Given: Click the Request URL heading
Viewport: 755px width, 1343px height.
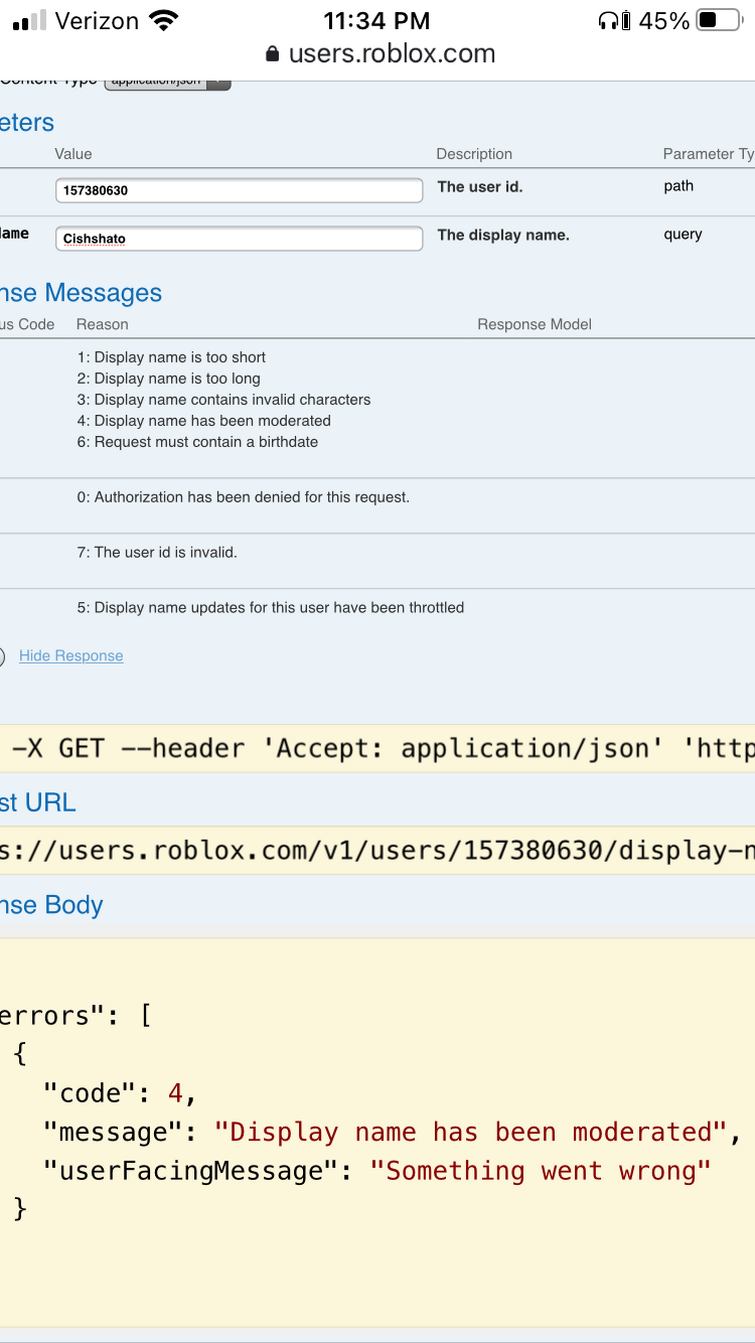Looking at the screenshot, I should pyautogui.click(x=38, y=803).
